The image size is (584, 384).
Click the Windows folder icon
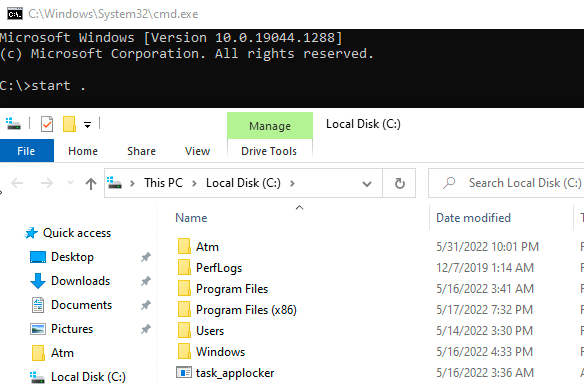coord(184,351)
